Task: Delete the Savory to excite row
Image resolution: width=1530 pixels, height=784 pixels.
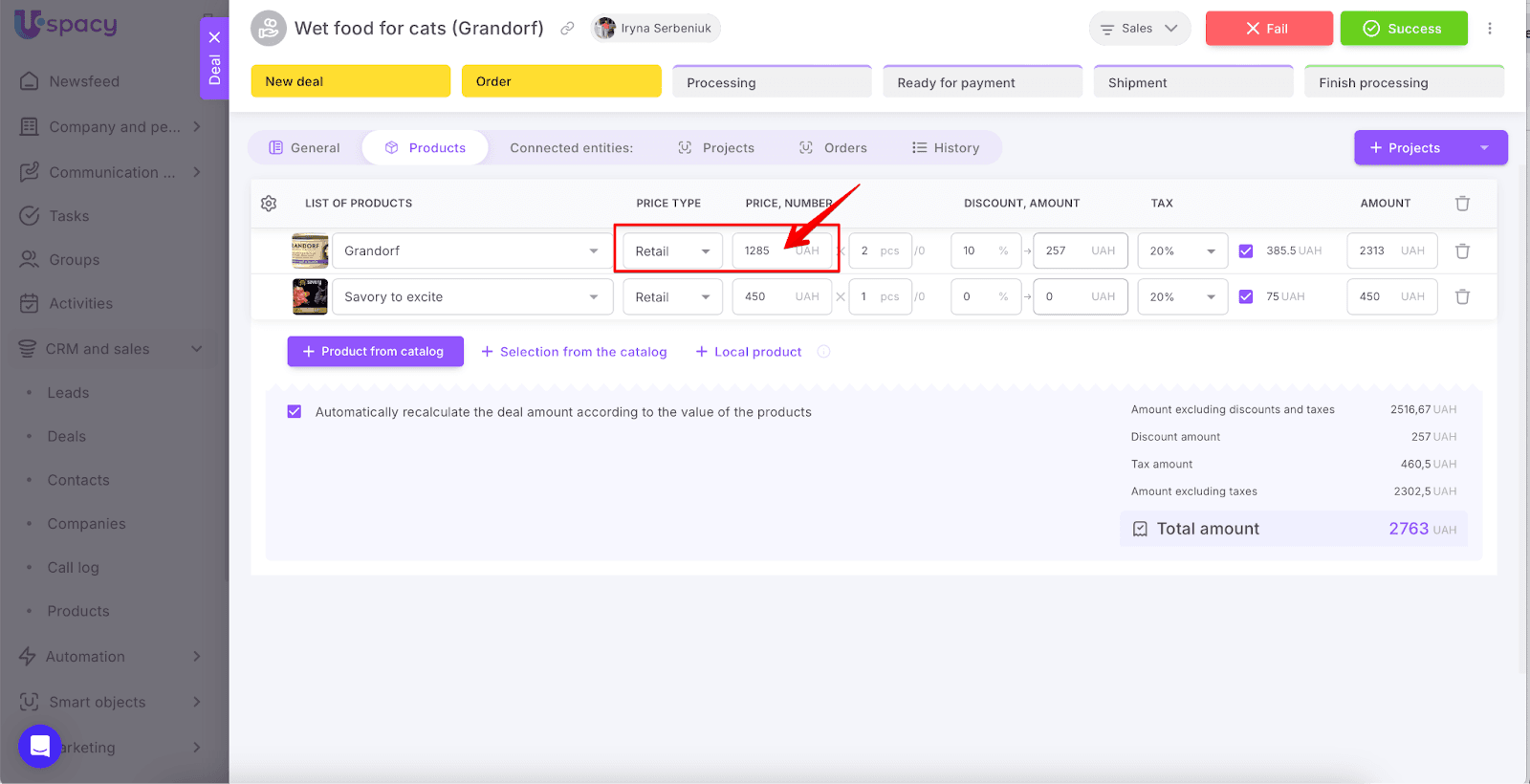Action: 1462,297
